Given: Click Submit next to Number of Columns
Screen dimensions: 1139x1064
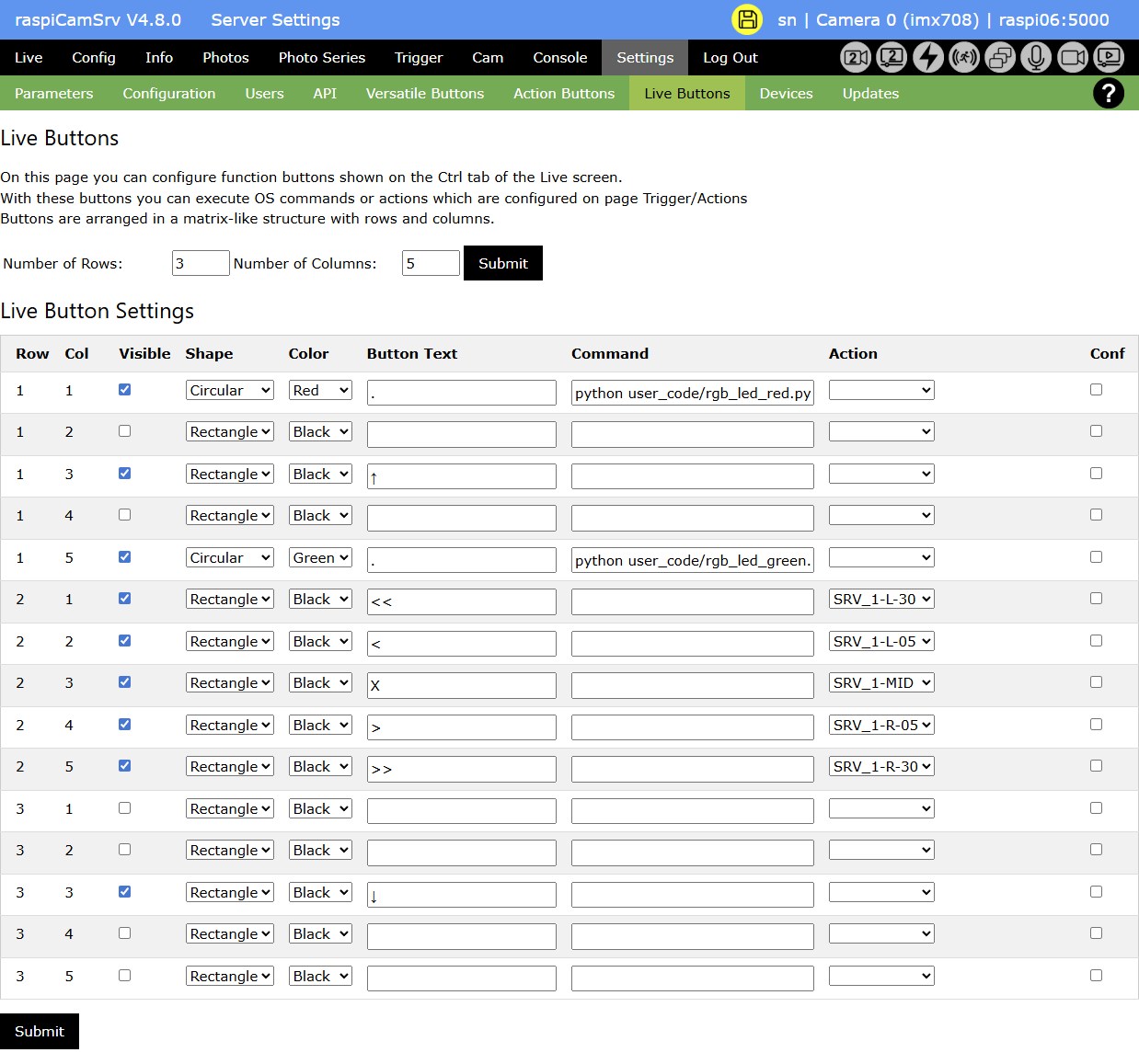Looking at the screenshot, I should tap(502, 263).
